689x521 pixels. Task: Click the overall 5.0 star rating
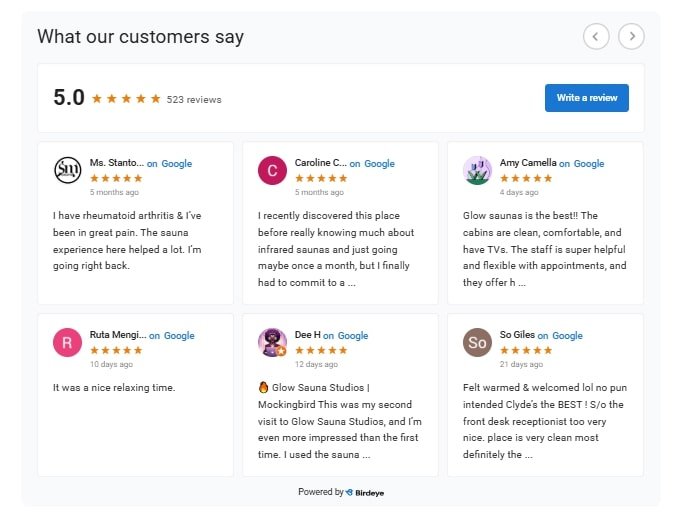[x=126, y=99]
